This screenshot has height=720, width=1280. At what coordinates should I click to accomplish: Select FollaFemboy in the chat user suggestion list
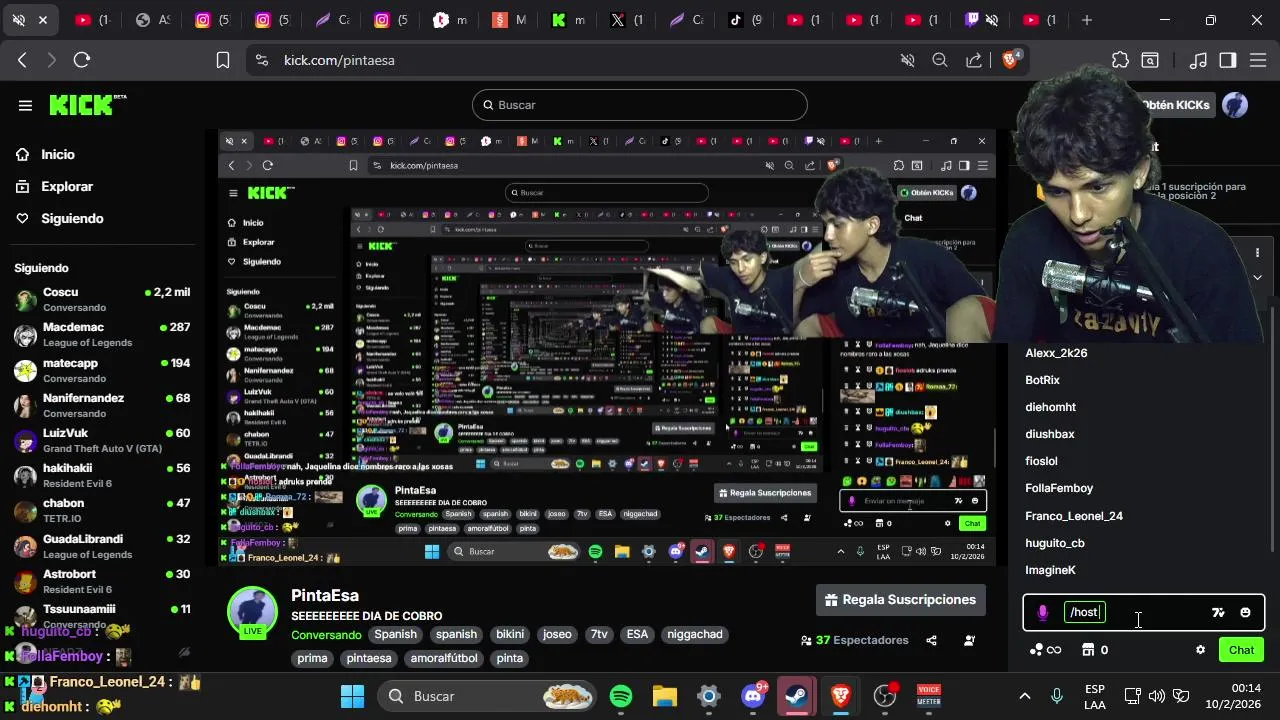[1059, 488]
